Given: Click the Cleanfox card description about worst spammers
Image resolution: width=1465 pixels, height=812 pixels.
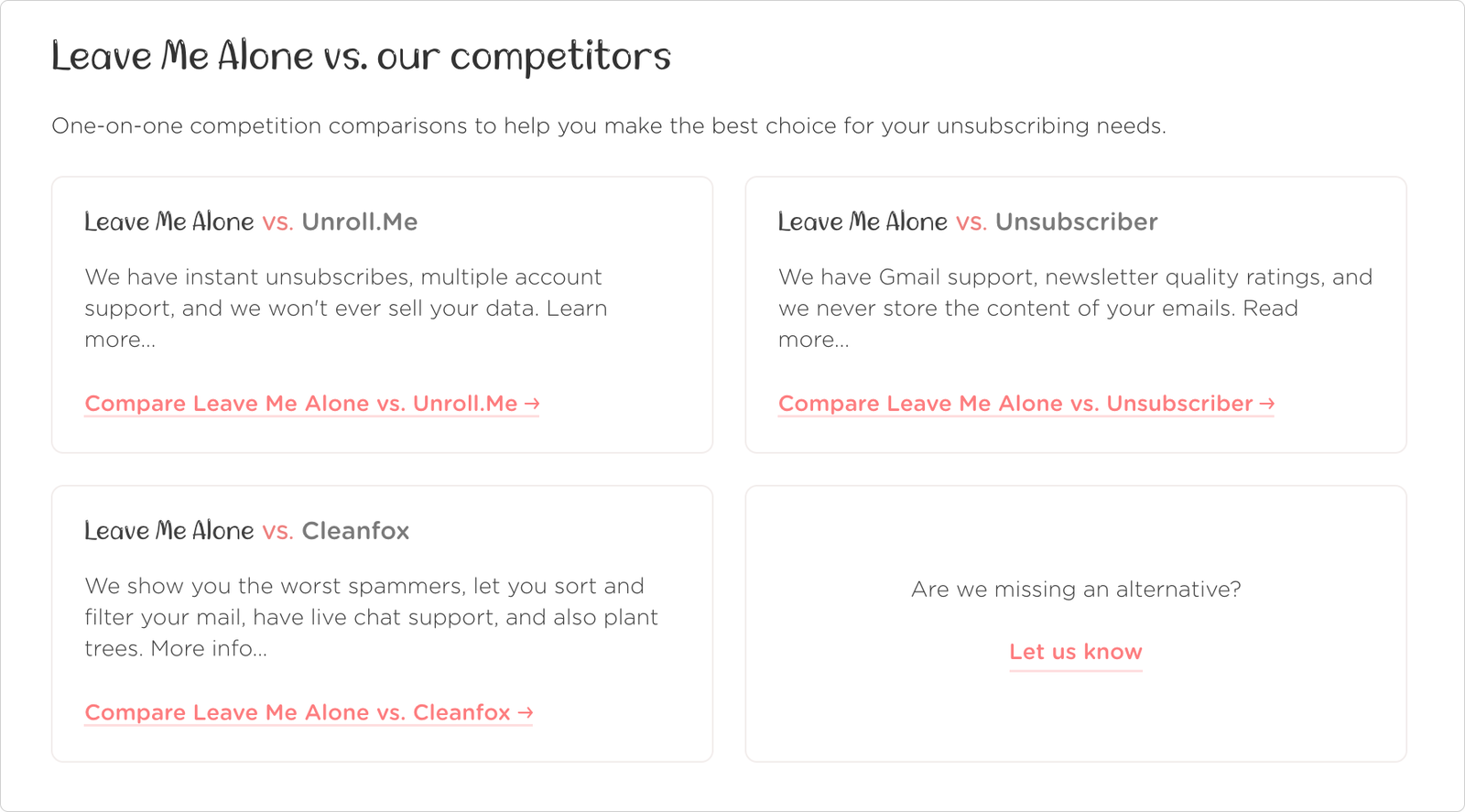Looking at the screenshot, I should point(371,617).
